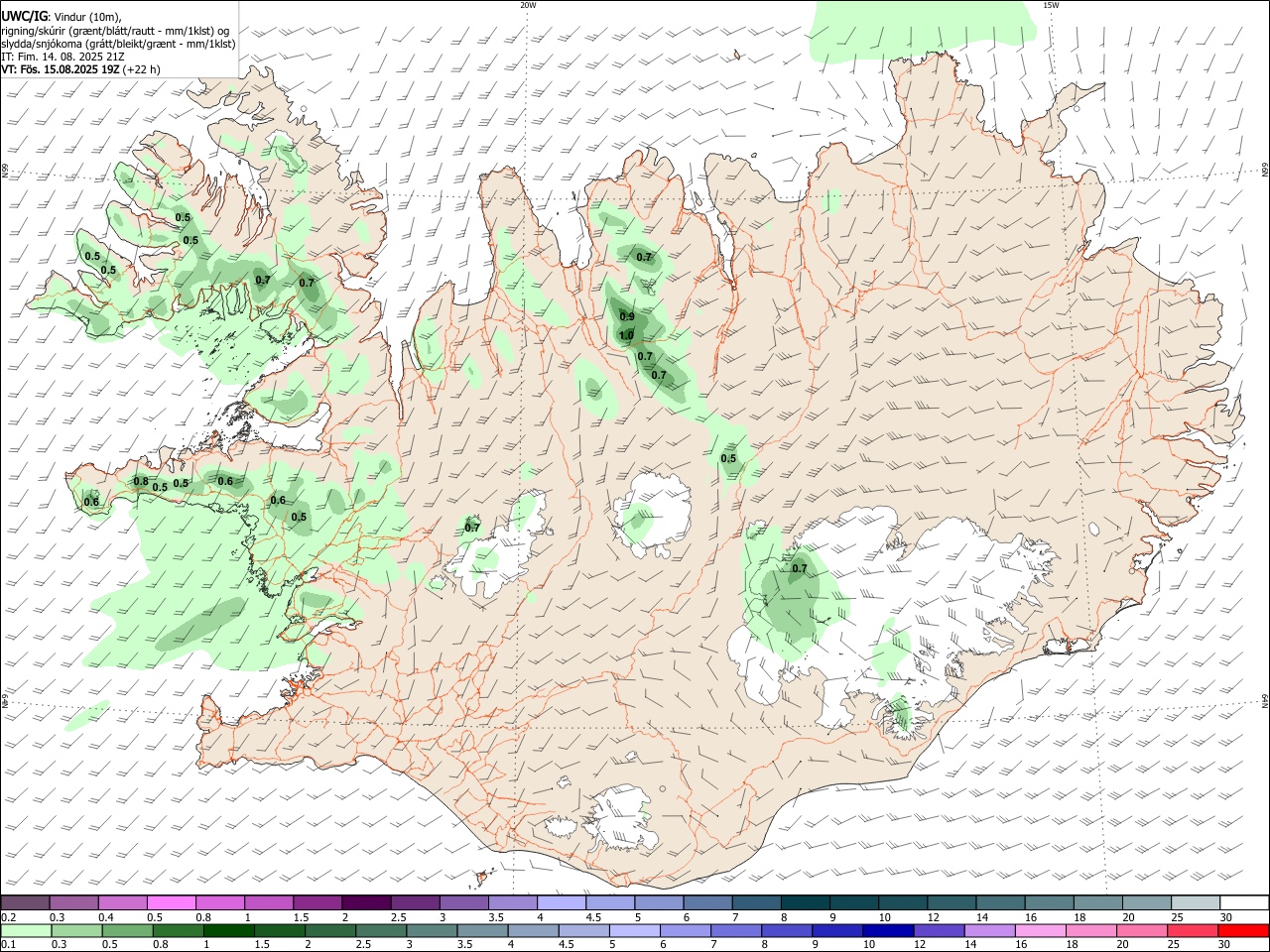Screen dimensions: 1270x952
Task: Select lower legend violet swatch between 14 and 16
Action: [988, 930]
